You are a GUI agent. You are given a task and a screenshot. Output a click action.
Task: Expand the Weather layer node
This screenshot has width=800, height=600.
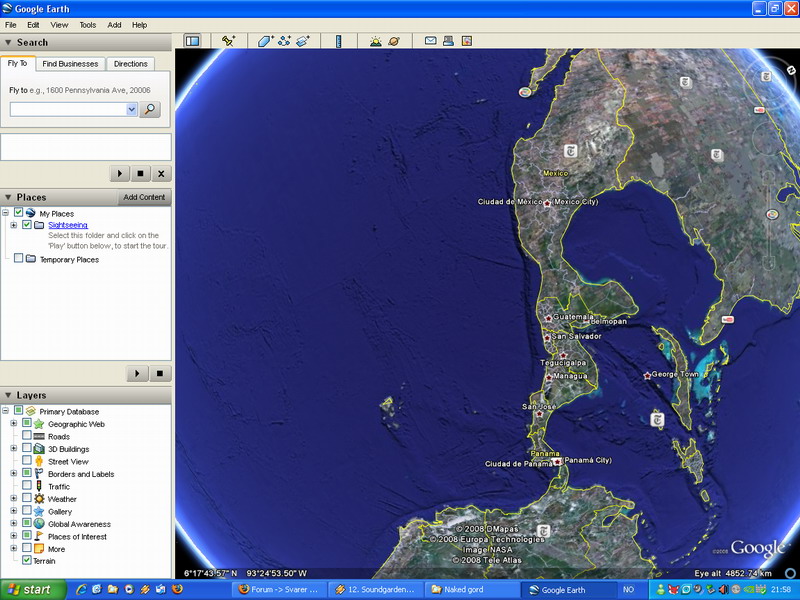pos(14,498)
